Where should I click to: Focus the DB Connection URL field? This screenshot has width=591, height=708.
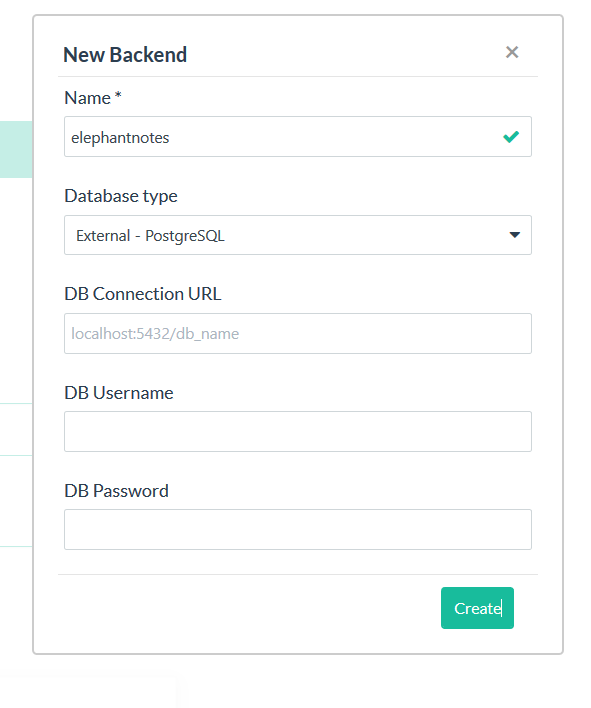pos(298,333)
